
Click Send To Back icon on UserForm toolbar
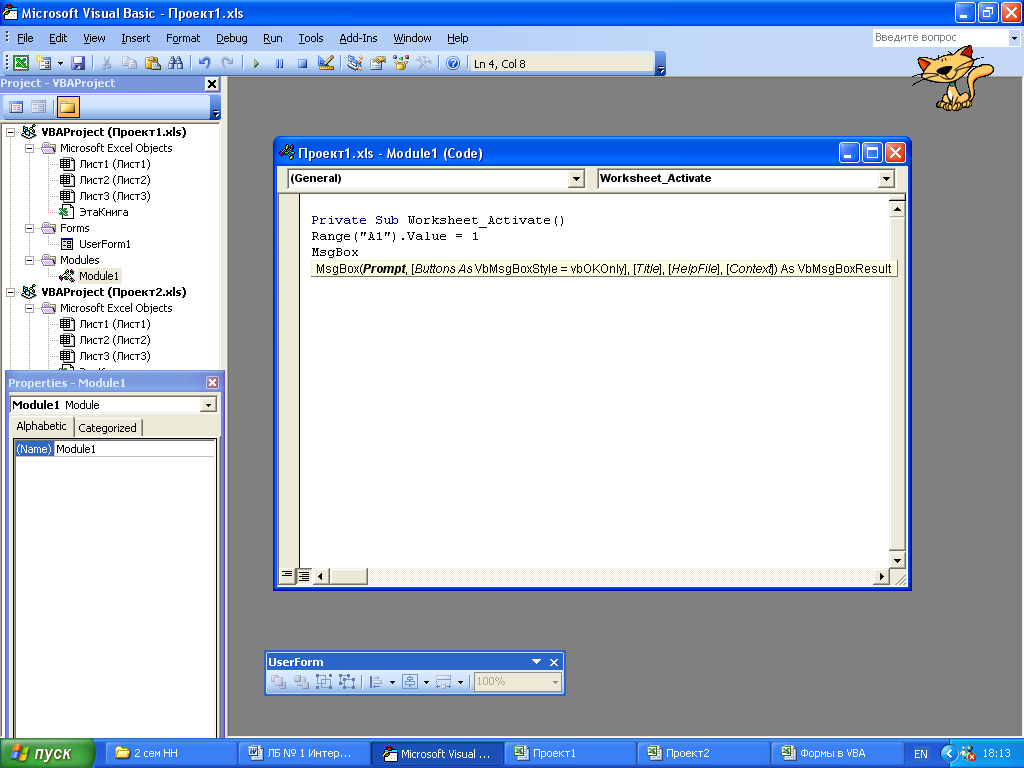pos(301,682)
